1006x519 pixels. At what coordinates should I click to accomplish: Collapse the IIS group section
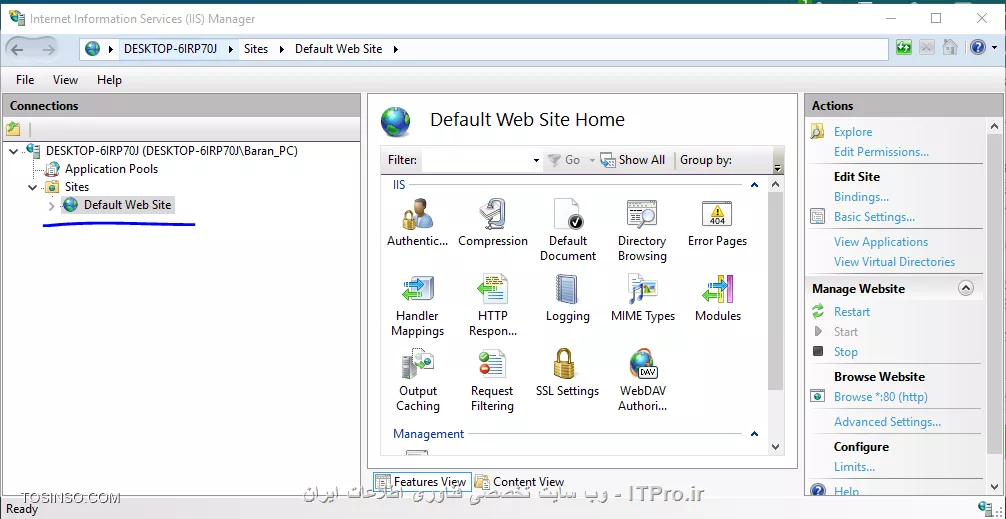(x=754, y=185)
